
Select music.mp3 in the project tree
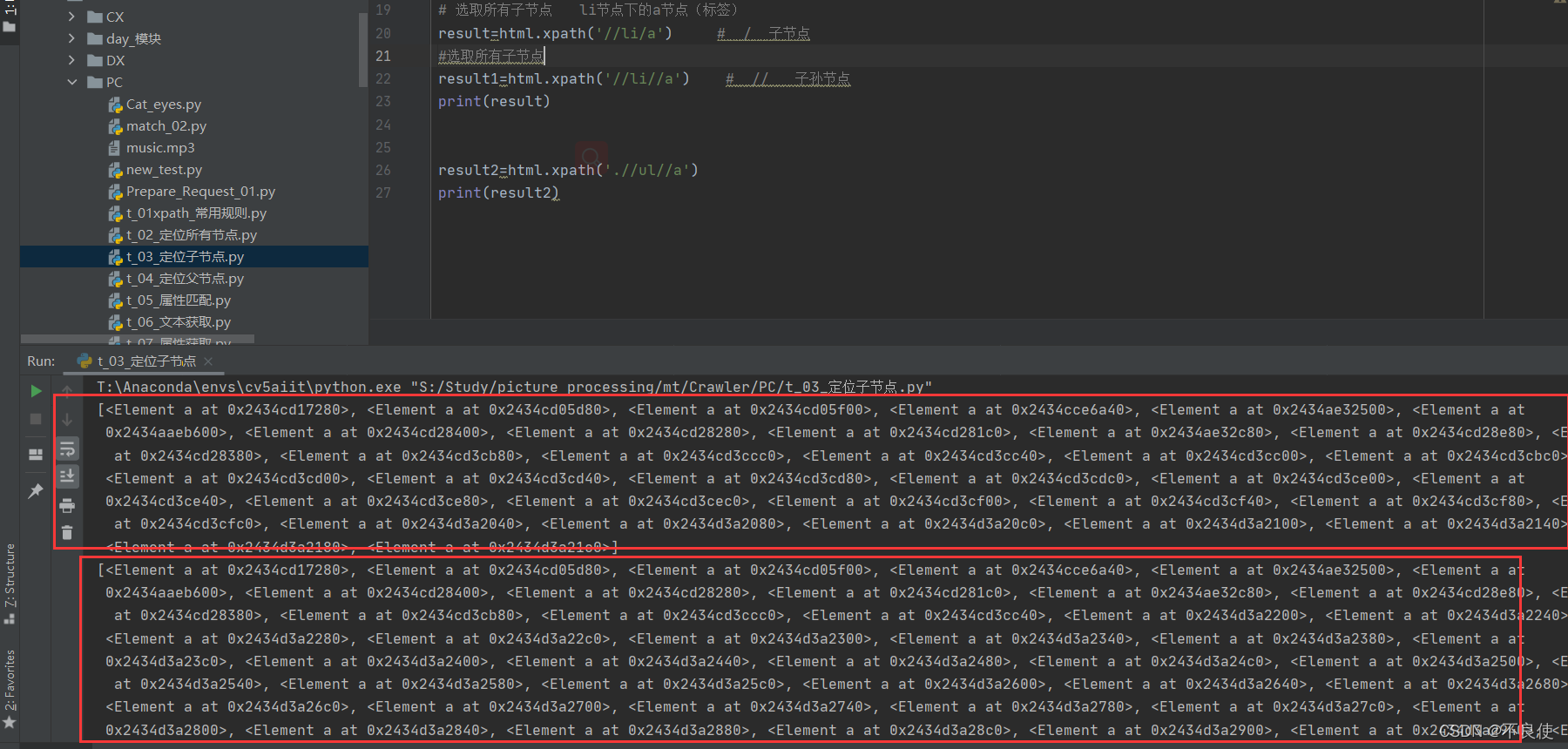point(160,148)
